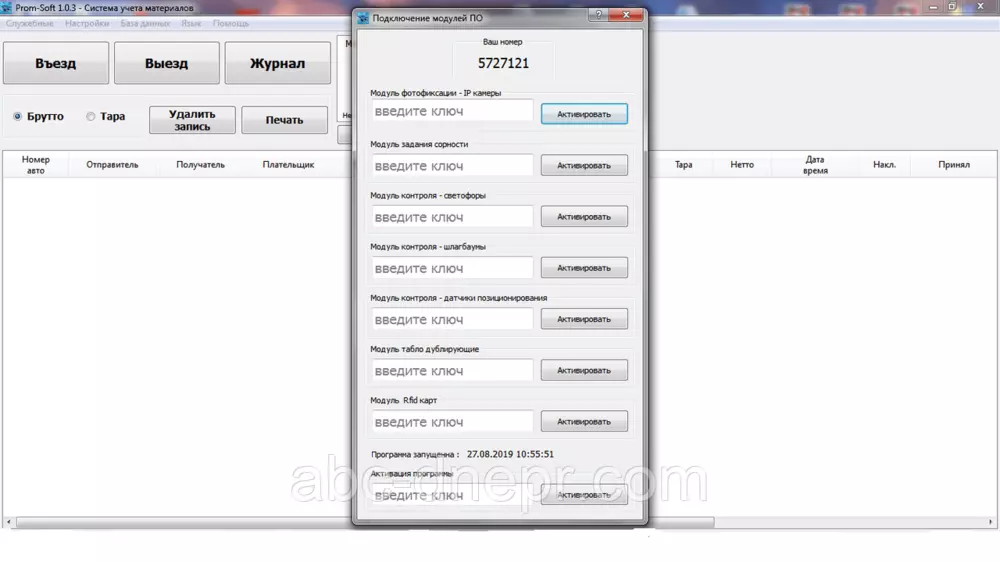1000x562 pixels.
Task: Click the question mark help button in dialog
Action: (x=598, y=16)
